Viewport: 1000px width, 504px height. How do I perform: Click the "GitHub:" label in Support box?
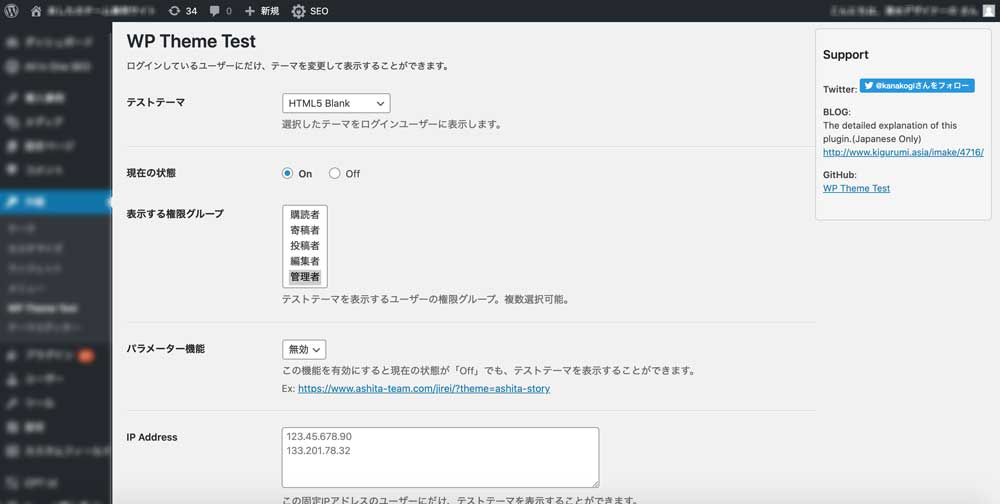(x=840, y=175)
